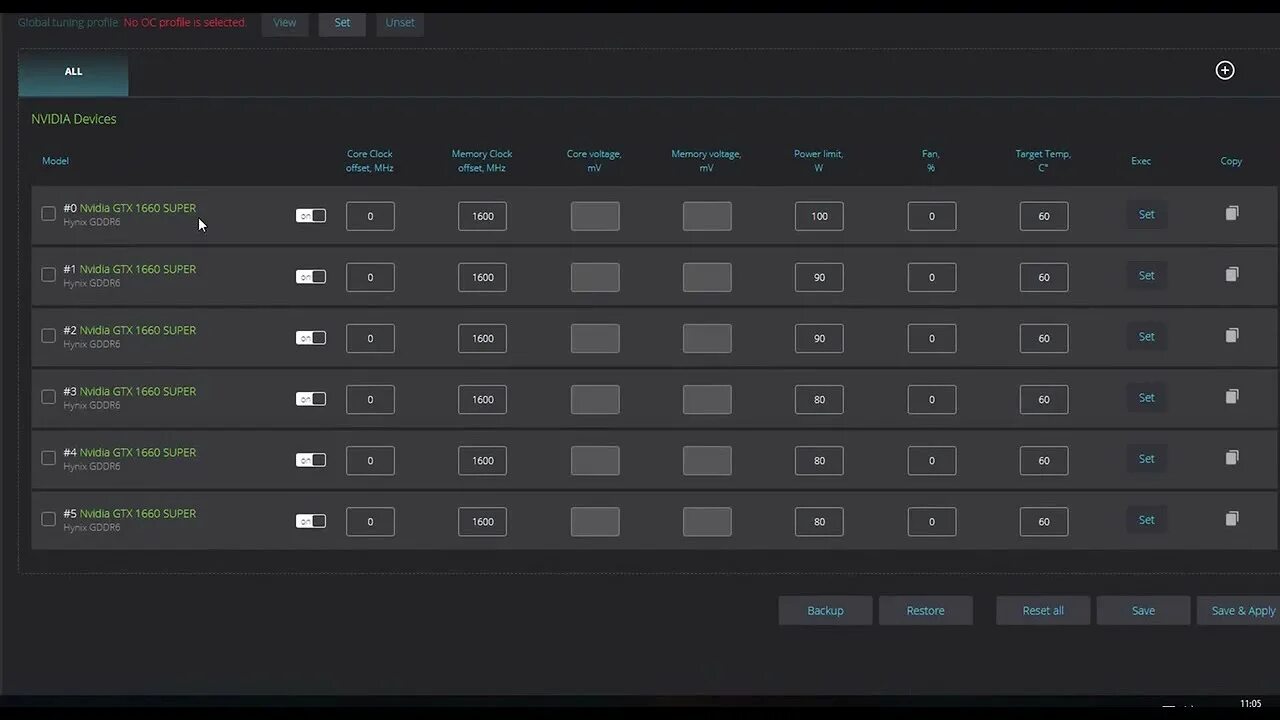Click Set in Exec column for GPU #0

point(1147,215)
